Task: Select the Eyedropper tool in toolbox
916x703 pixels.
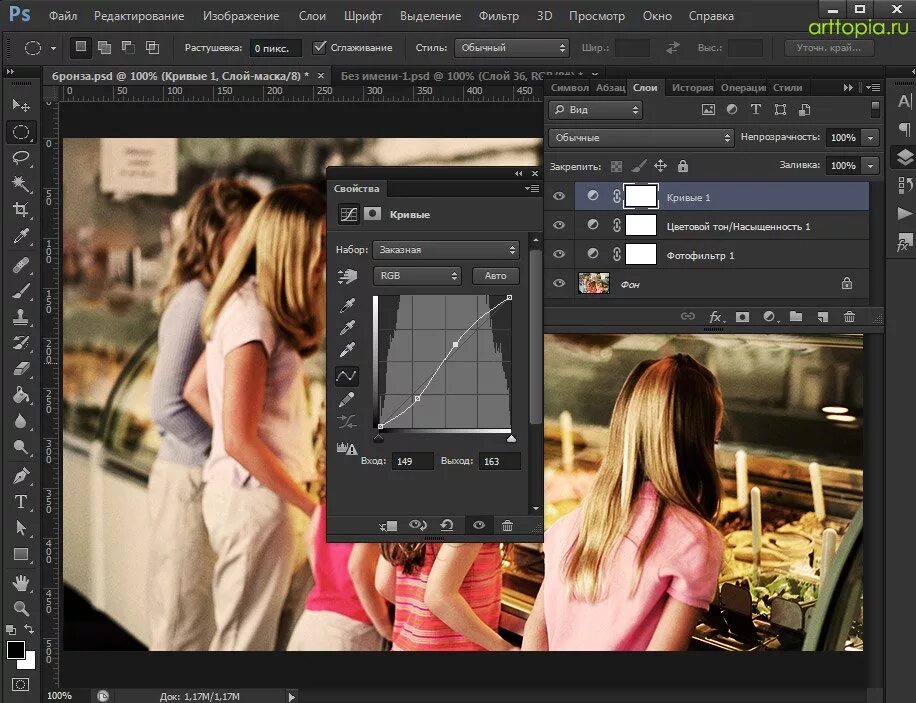Action: click(x=21, y=236)
